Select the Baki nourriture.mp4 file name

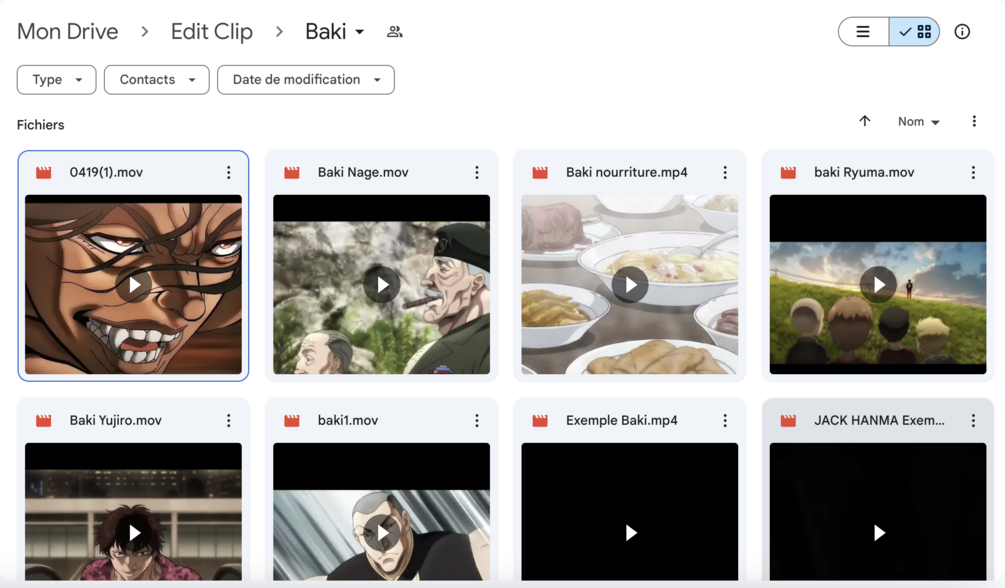point(626,172)
